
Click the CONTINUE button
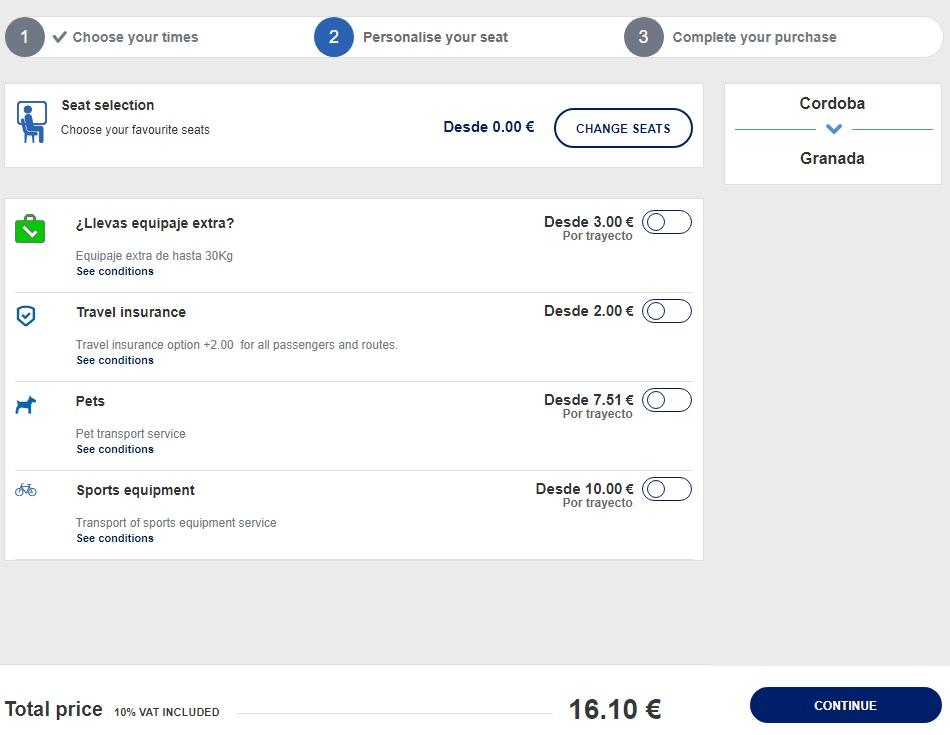coord(845,705)
